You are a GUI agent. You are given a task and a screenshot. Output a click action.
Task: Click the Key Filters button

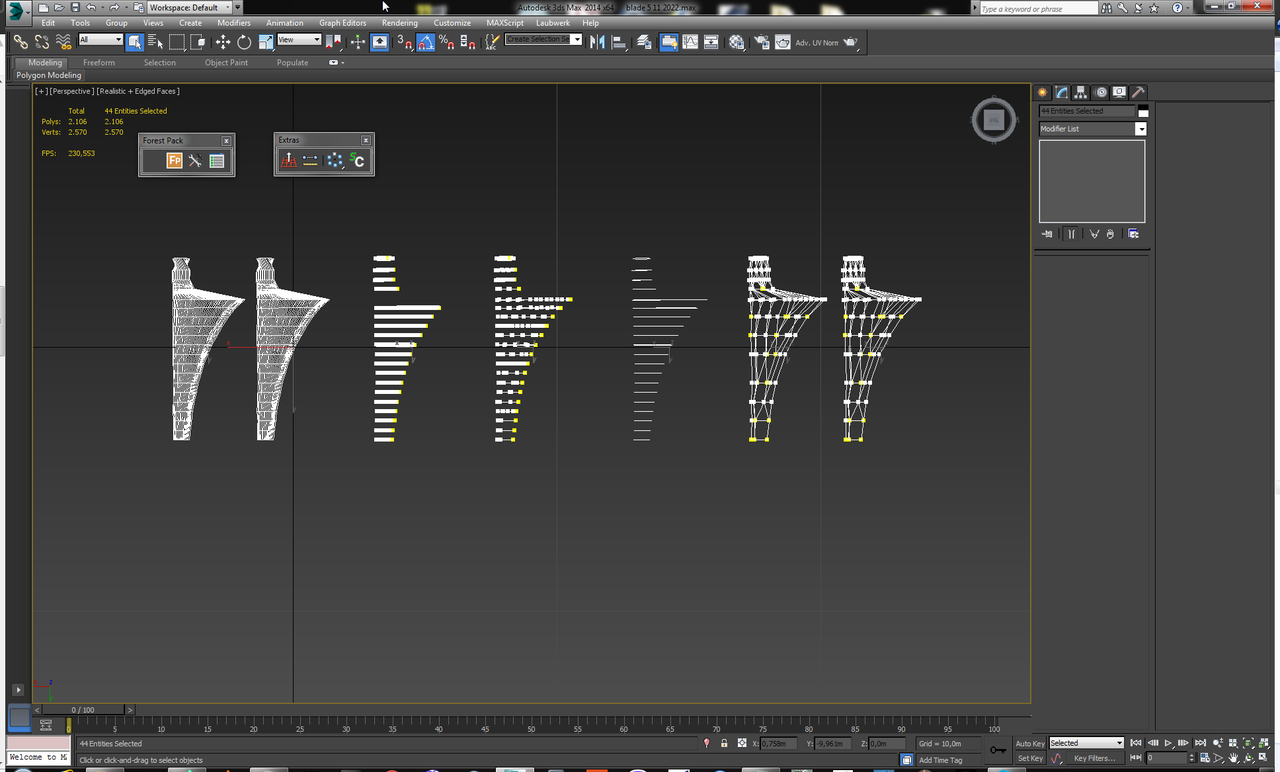coord(1094,758)
